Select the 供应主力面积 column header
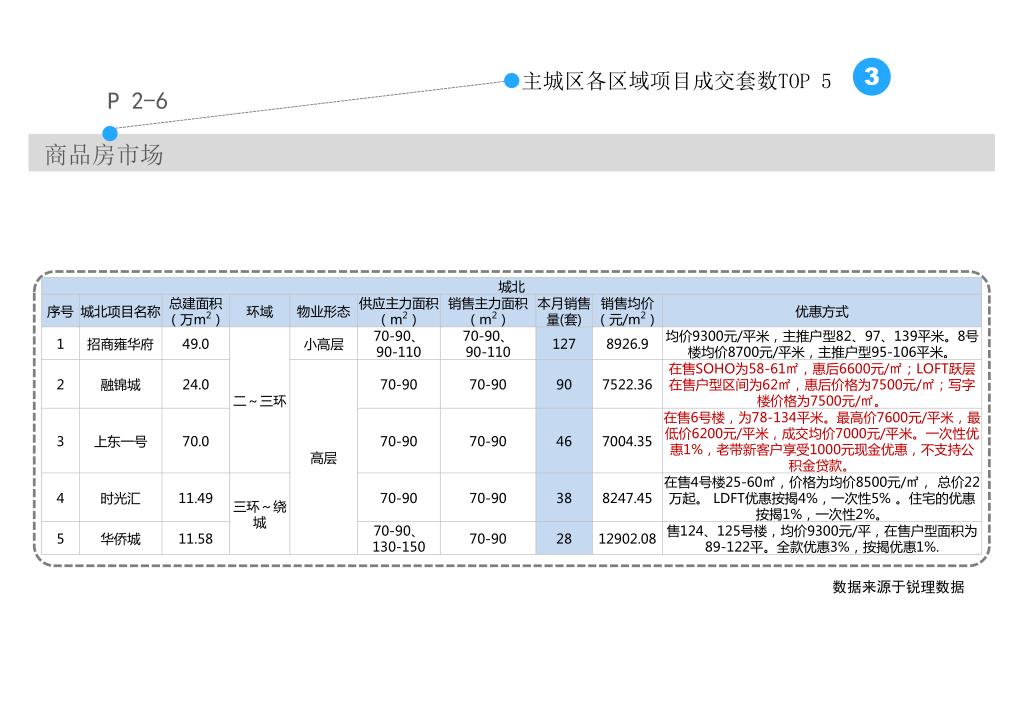 click(398, 311)
